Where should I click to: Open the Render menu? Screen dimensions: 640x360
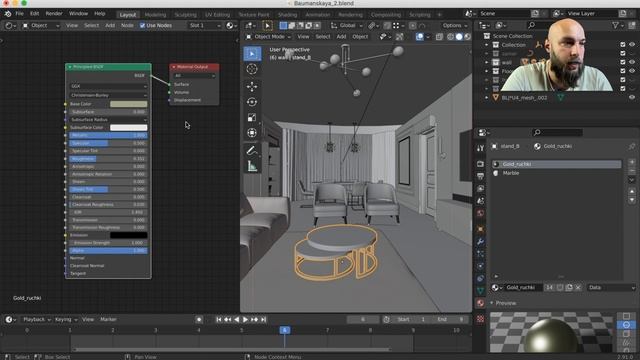(x=54, y=13)
